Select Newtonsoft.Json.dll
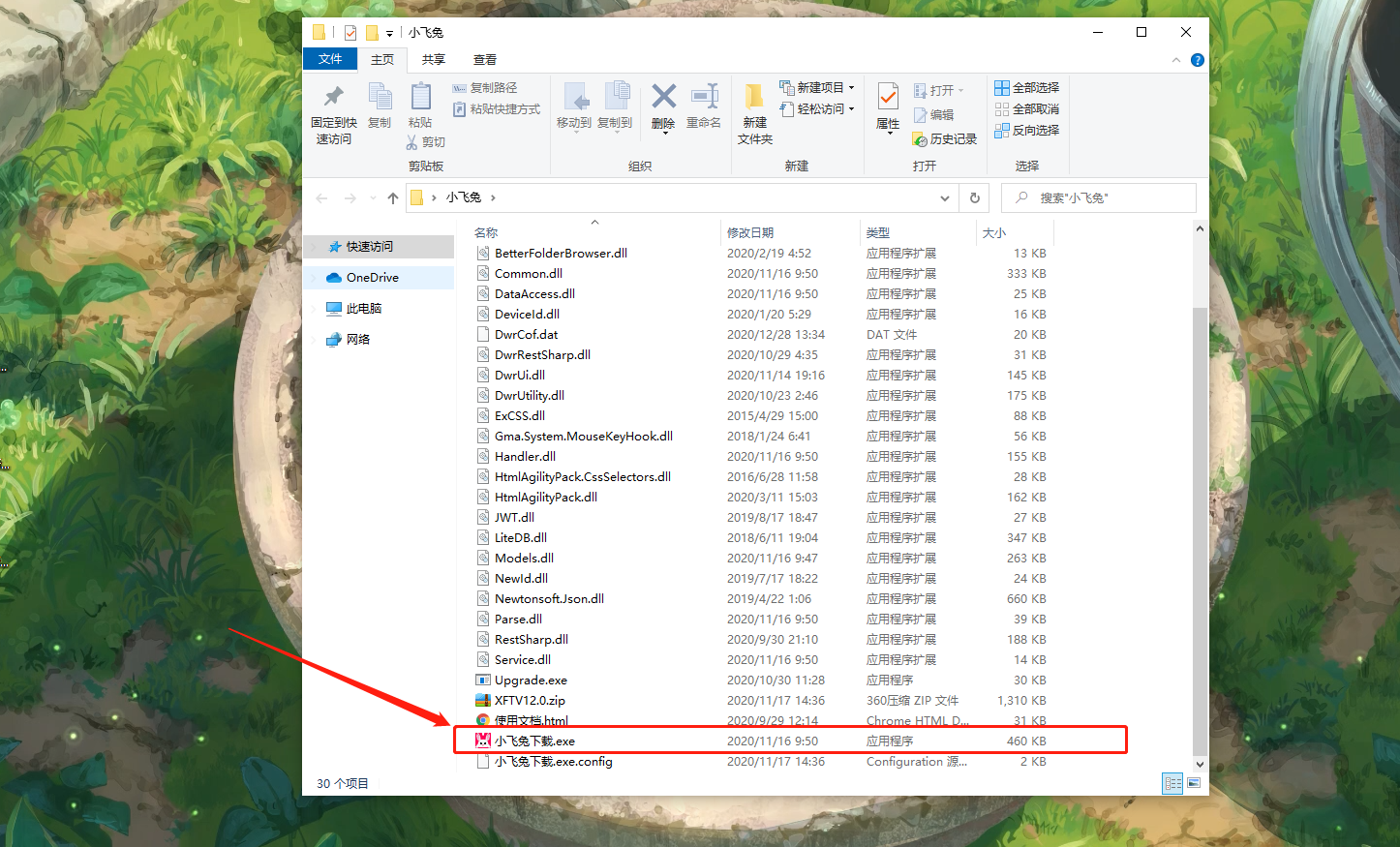Image resolution: width=1400 pixels, height=847 pixels. pyautogui.click(x=760, y=599)
